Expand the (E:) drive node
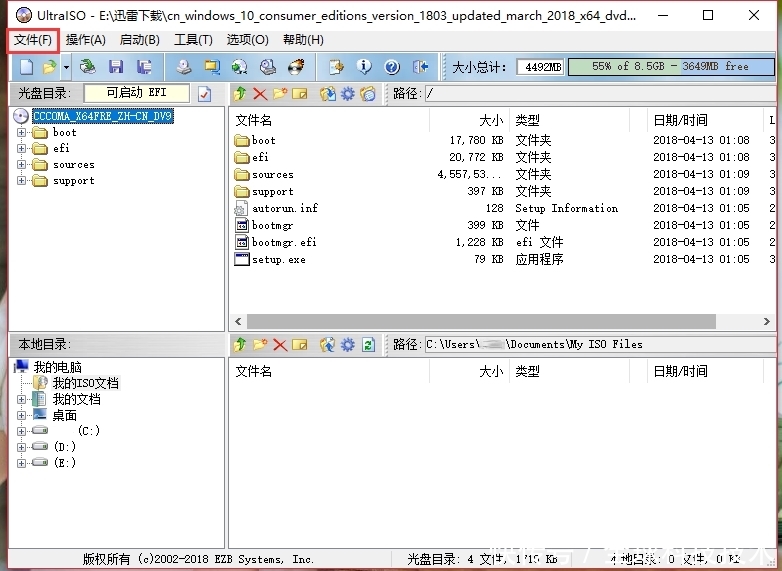 point(21,463)
